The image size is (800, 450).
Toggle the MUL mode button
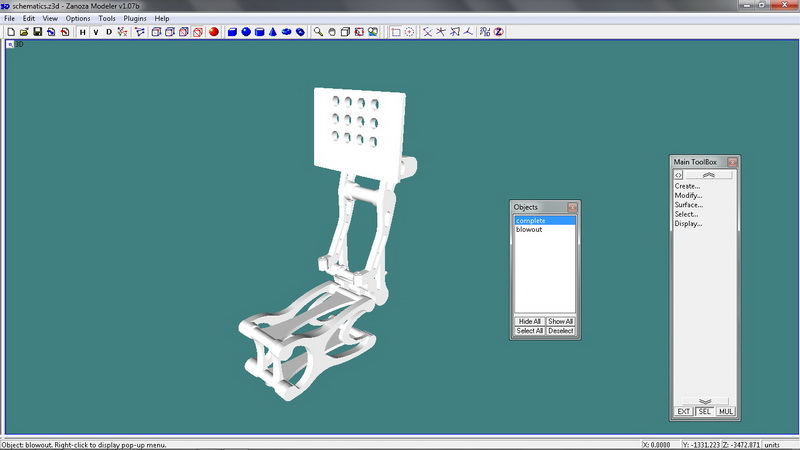tap(725, 411)
